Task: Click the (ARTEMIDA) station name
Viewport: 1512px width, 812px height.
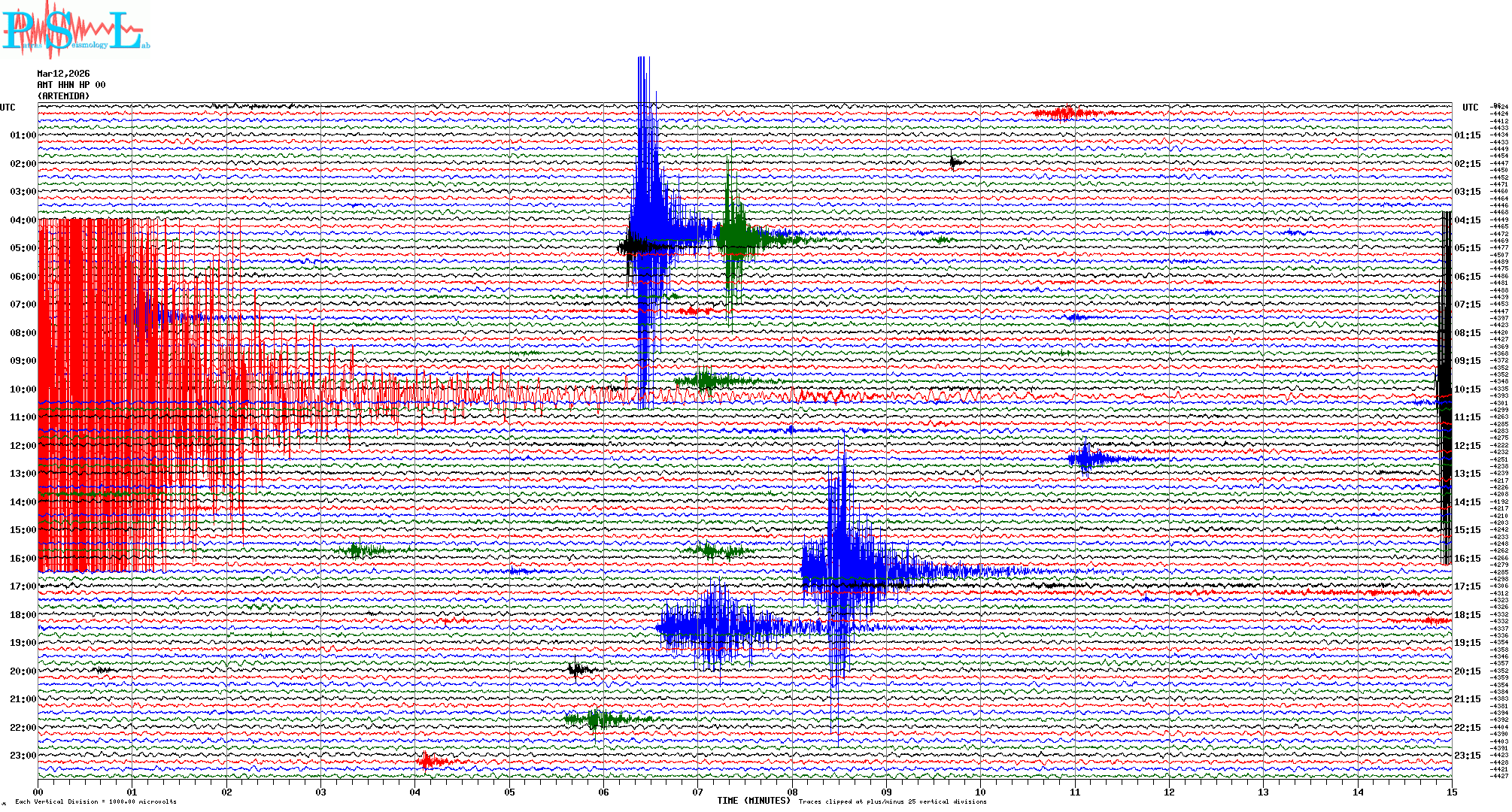Action: coord(64,96)
